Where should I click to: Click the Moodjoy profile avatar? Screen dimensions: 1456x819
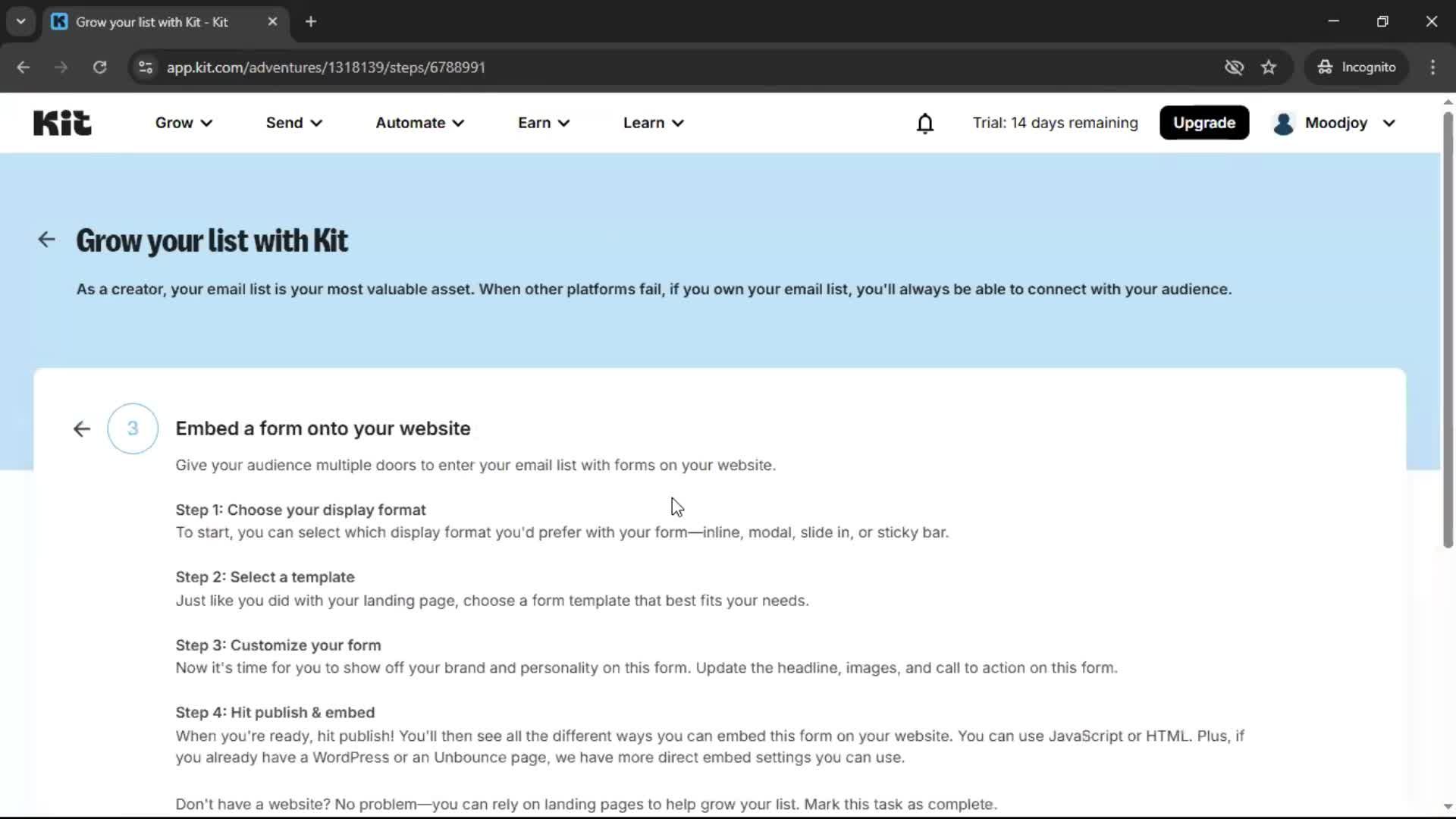1283,122
